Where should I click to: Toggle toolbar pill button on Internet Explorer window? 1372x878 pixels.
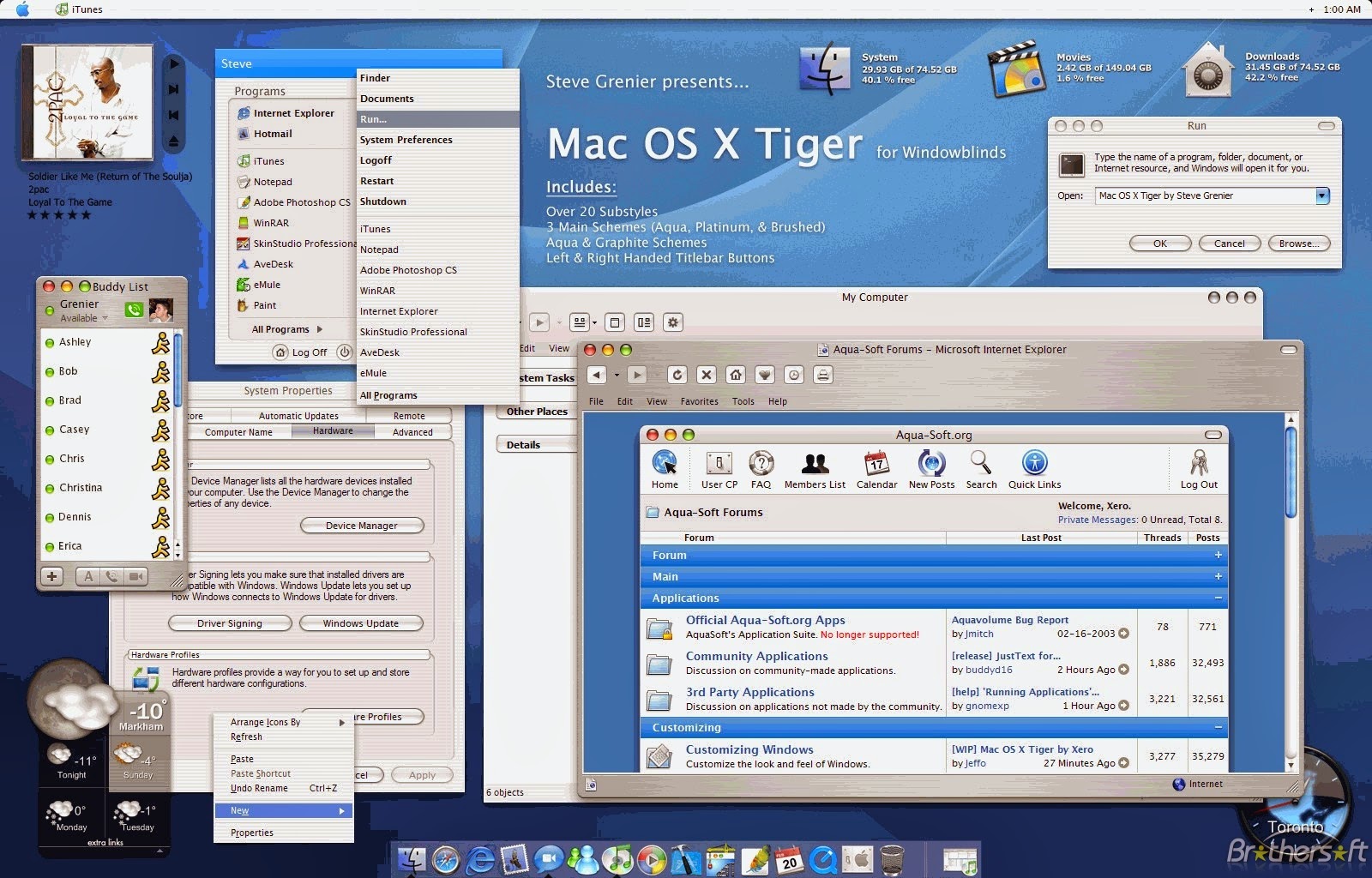[1288, 350]
